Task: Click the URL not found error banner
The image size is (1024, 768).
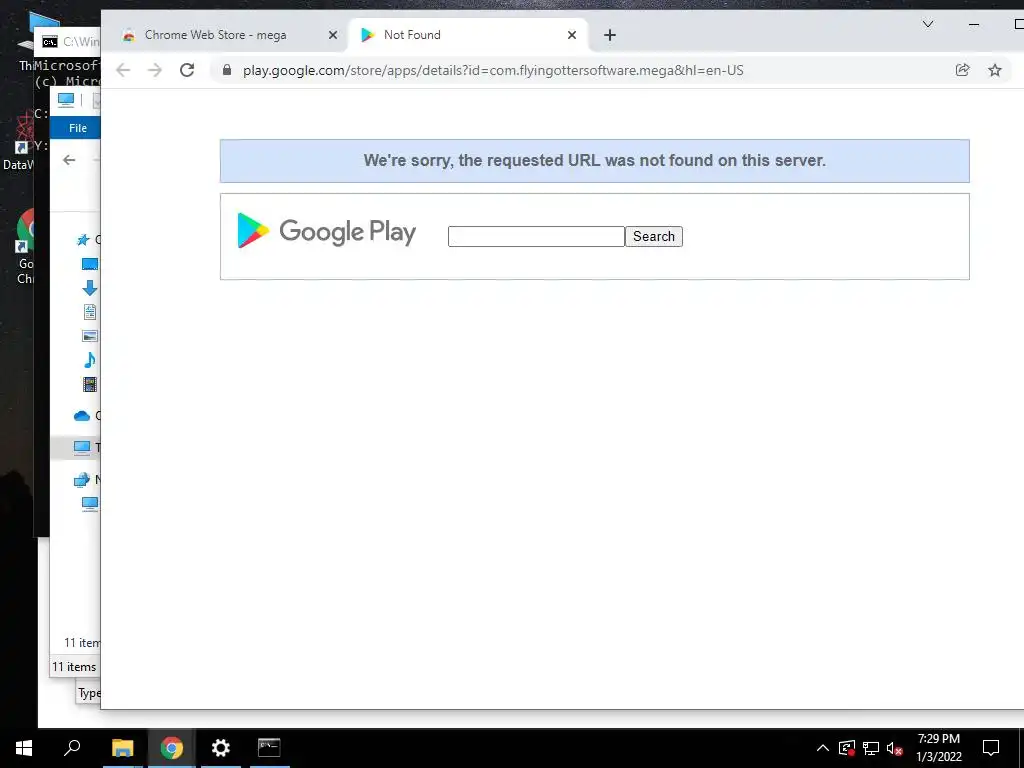Action: pyautogui.click(x=594, y=161)
